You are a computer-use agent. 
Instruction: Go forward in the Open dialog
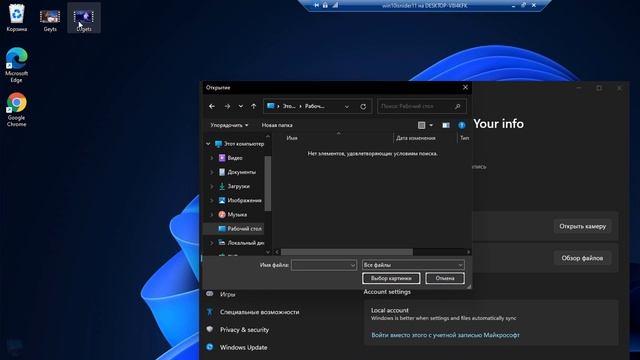point(227,107)
